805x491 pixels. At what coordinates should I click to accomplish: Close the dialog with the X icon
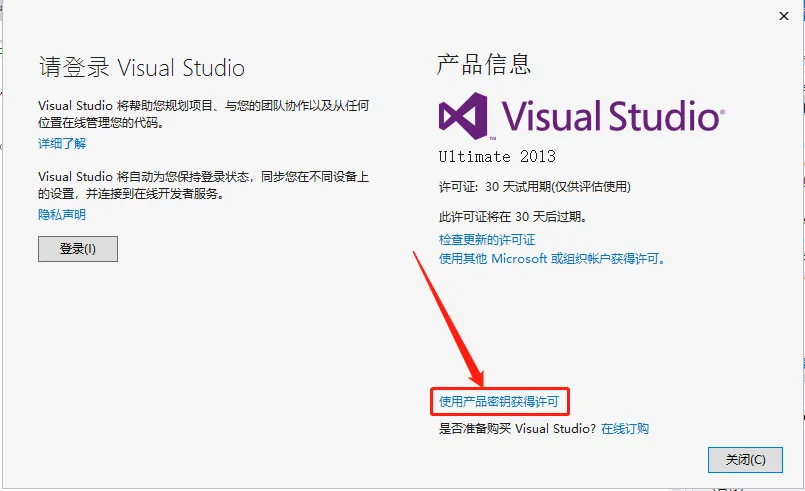(784, 16)
